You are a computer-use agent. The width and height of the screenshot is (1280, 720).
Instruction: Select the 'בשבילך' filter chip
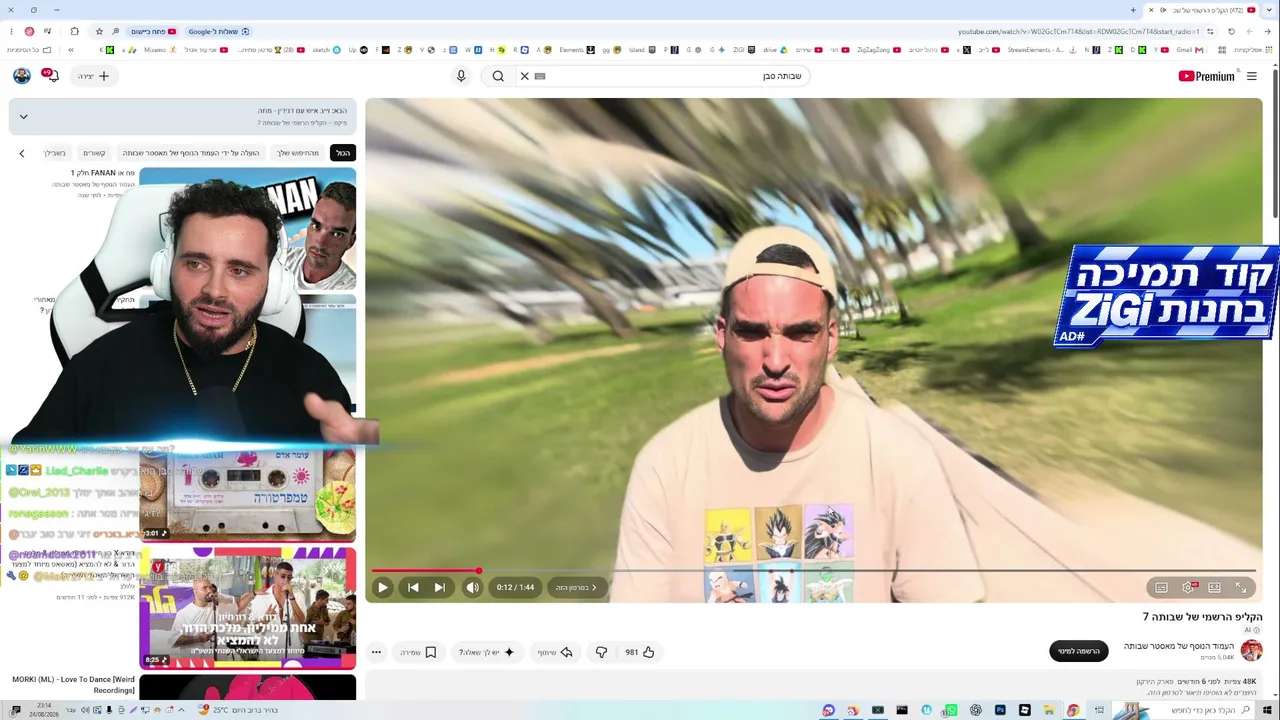tap(55, 153)
